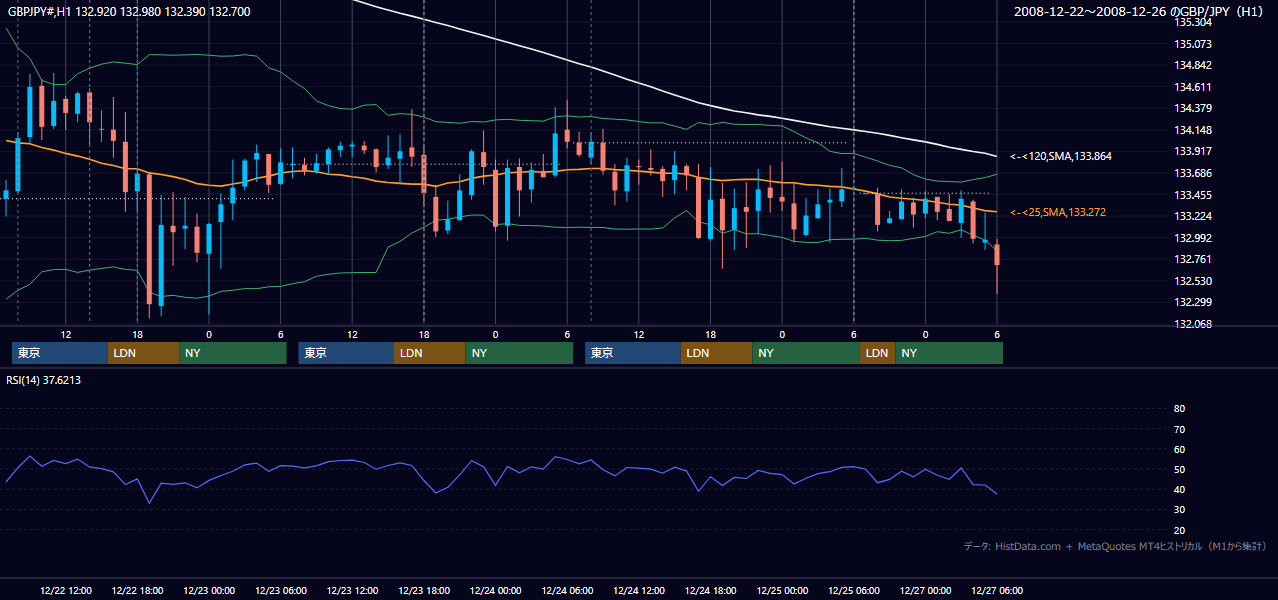Click the 東京 session block for 12/24

point(633,353)
